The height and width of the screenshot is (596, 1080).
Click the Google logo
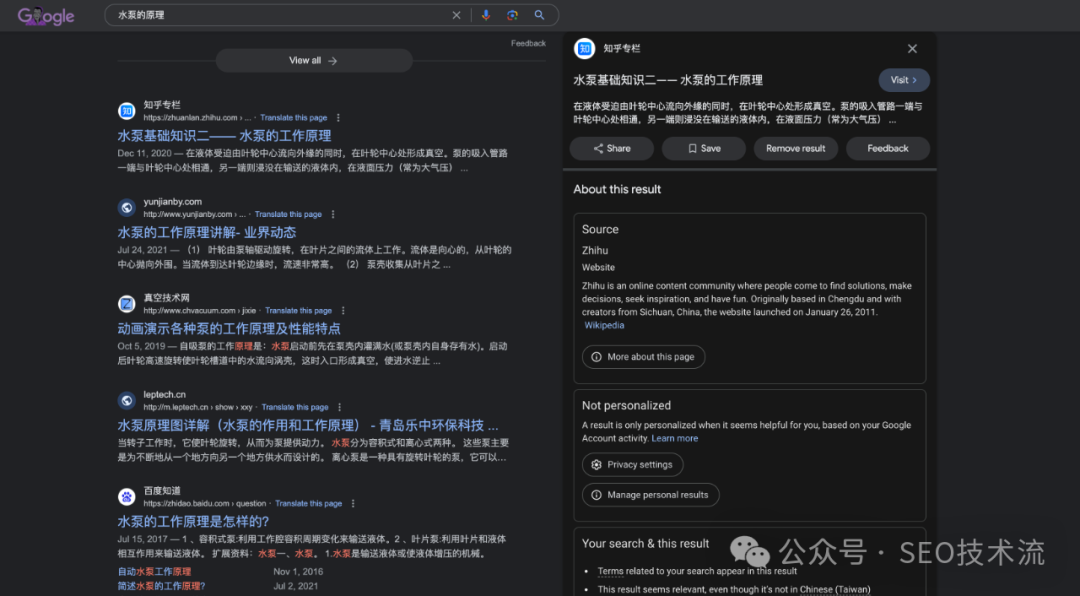46,16
